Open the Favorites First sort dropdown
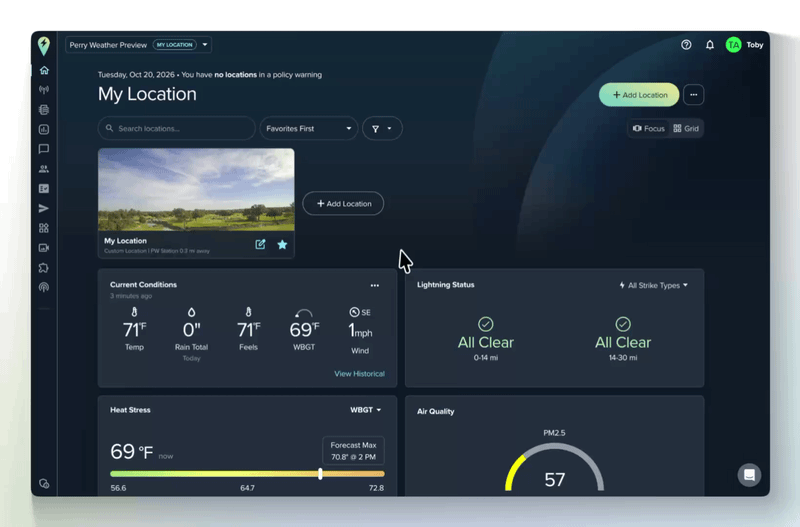Viewport: 800px width, 527px height. coord(309,129)
